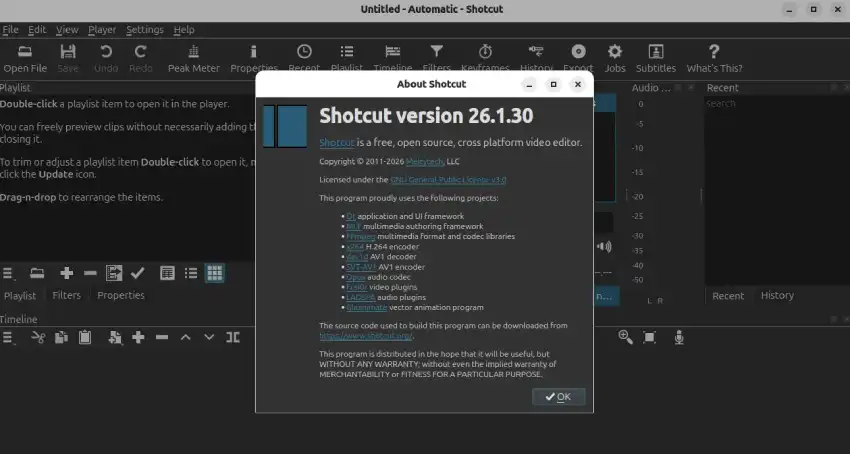Screen dimensions: 850x454
Task: Click the player volume speaker icon
Action: coord(604,247)
